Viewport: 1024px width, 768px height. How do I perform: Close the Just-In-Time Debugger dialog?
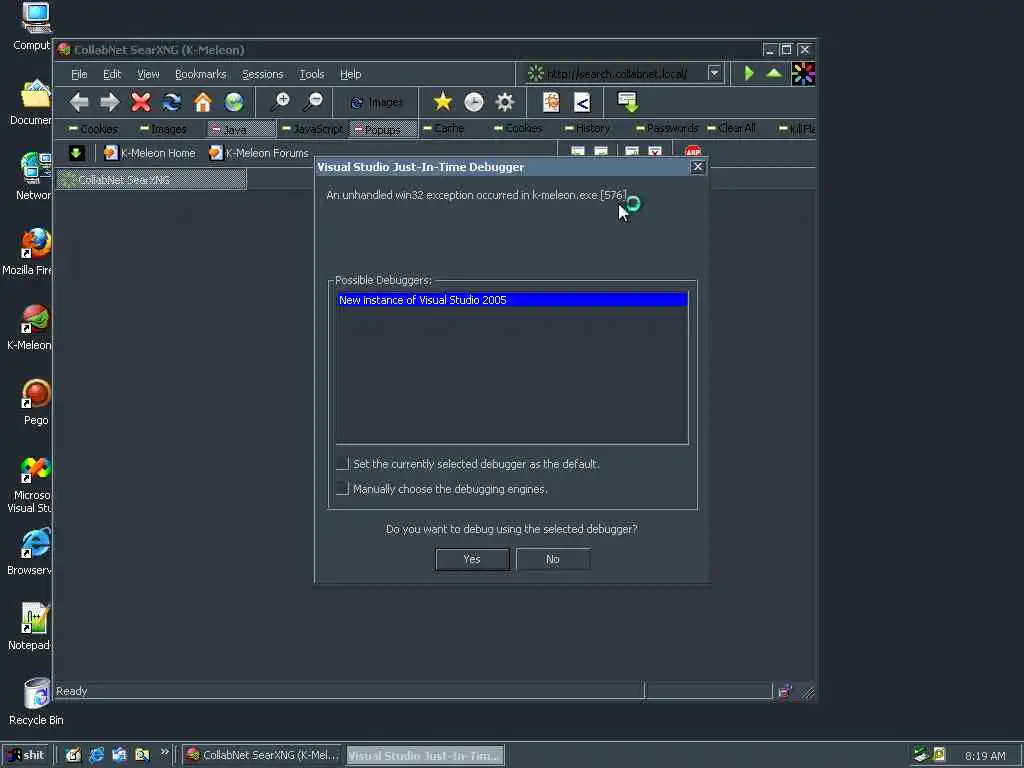(x=697, y=167)
